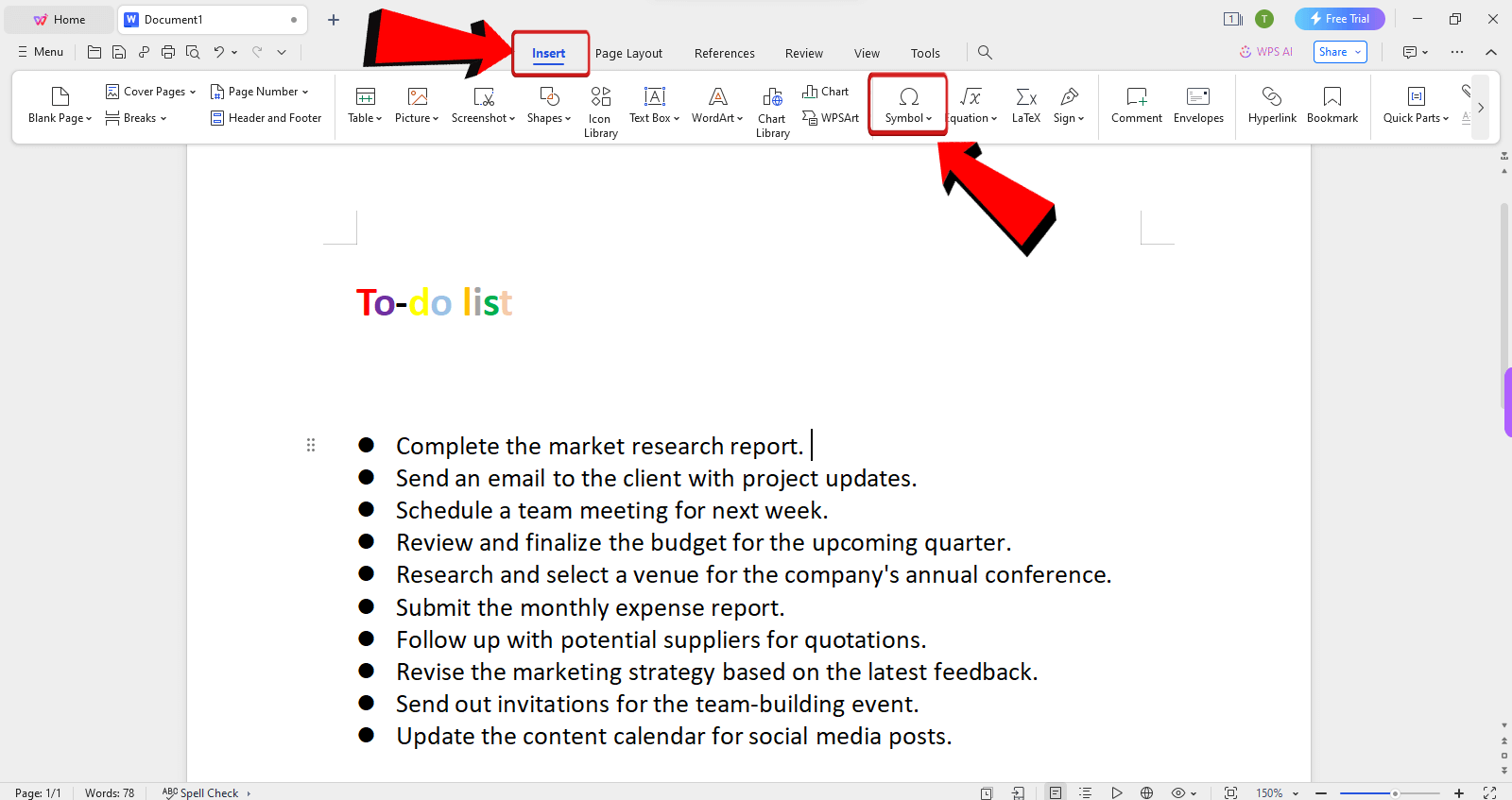Insert a Table
The height and width of the screenshot is (800, 1512).
[365, 105]
